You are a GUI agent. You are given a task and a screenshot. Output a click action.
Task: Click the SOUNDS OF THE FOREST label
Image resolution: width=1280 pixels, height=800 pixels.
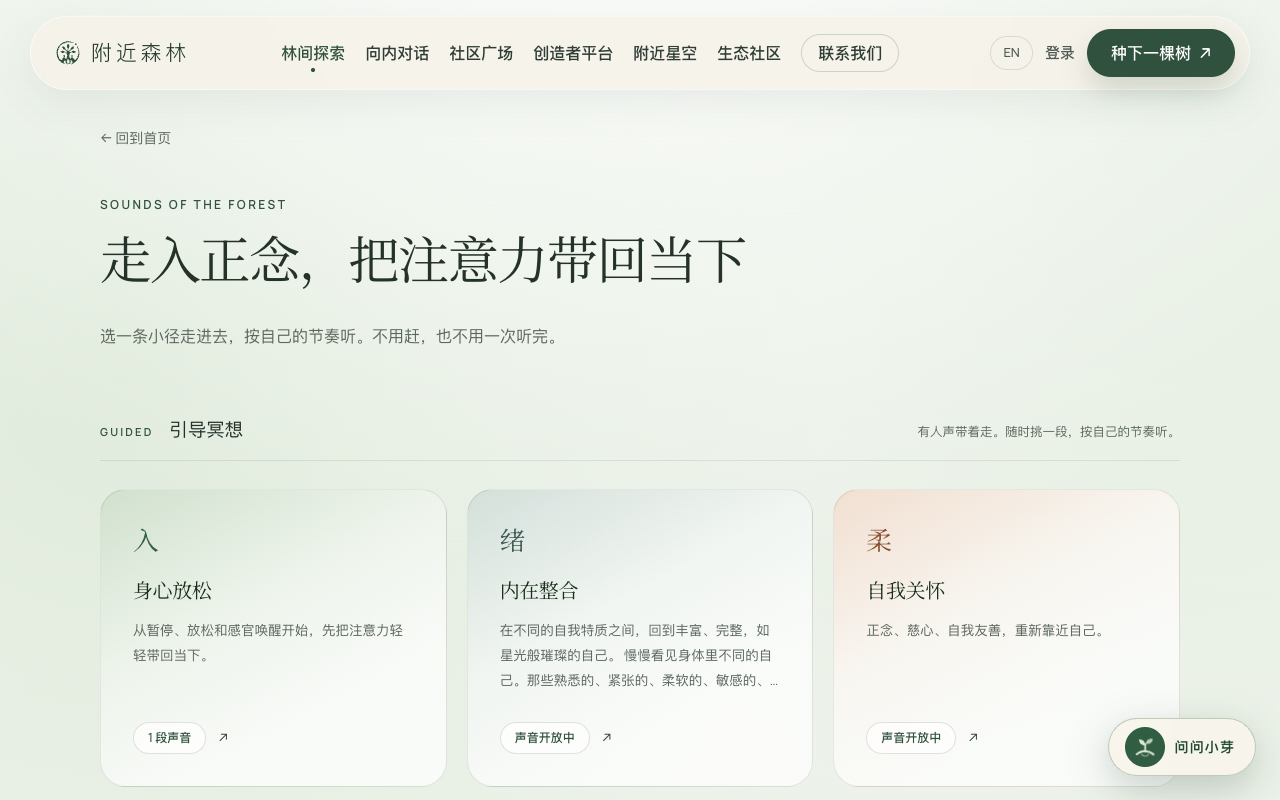tap(193, 205)
